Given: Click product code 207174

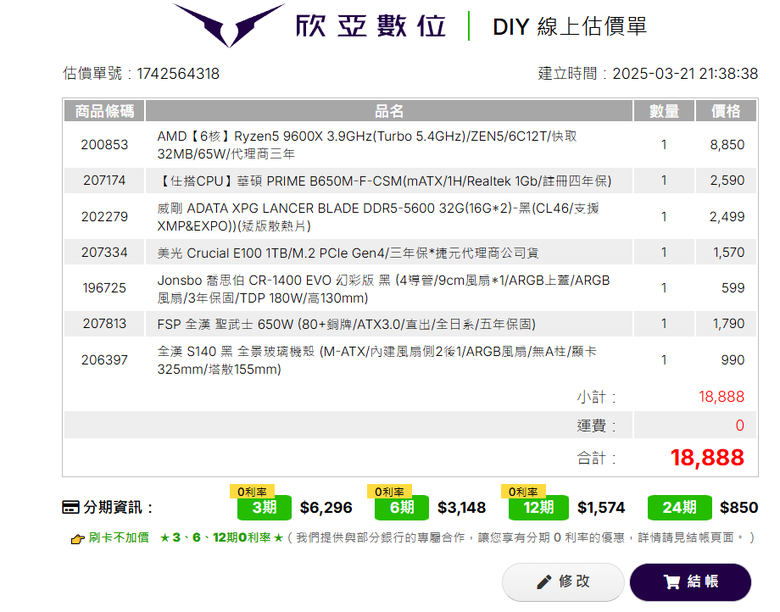Looking at the screenshot, I should [x=104, y=180].
